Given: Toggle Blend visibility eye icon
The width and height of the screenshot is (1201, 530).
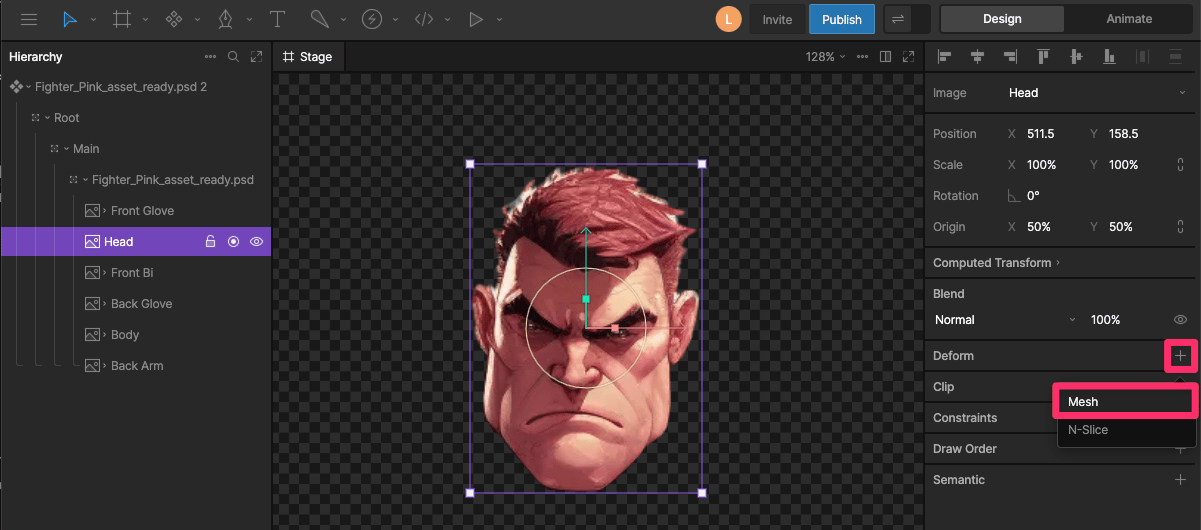Looking at the screenshot, I should [x=1180, y=320].
